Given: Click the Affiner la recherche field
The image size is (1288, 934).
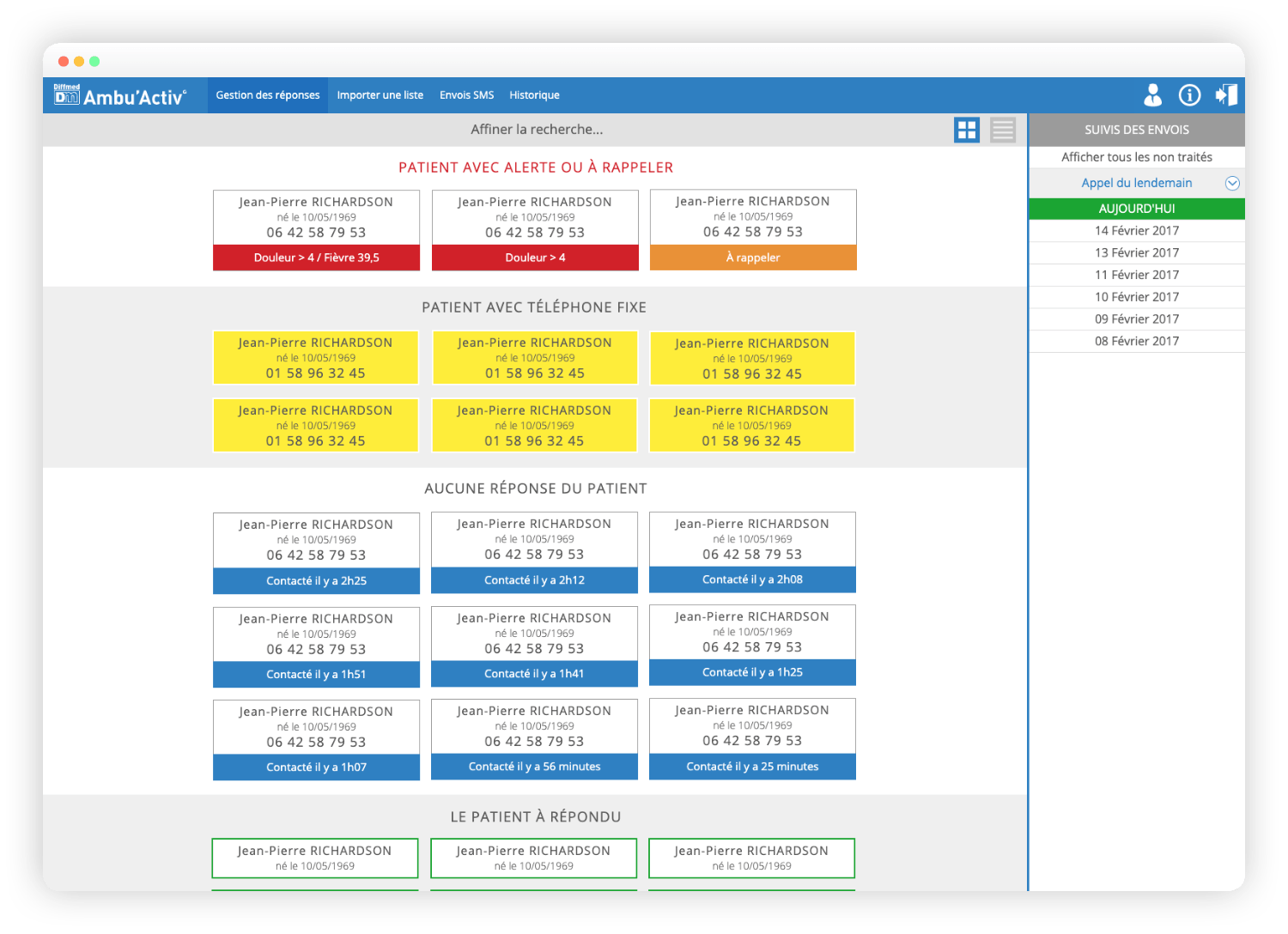Looking at the screenshot, I should click(x=537, y=130).
